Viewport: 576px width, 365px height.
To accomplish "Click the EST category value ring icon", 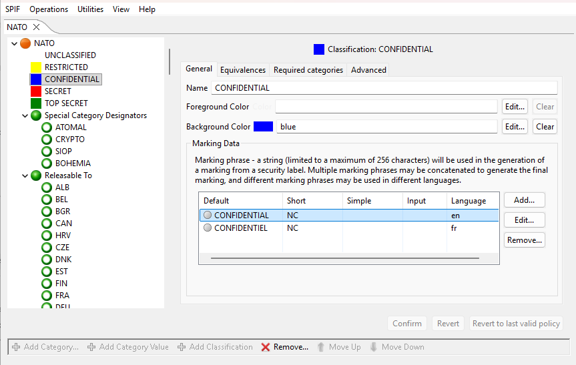I will 47,271.
